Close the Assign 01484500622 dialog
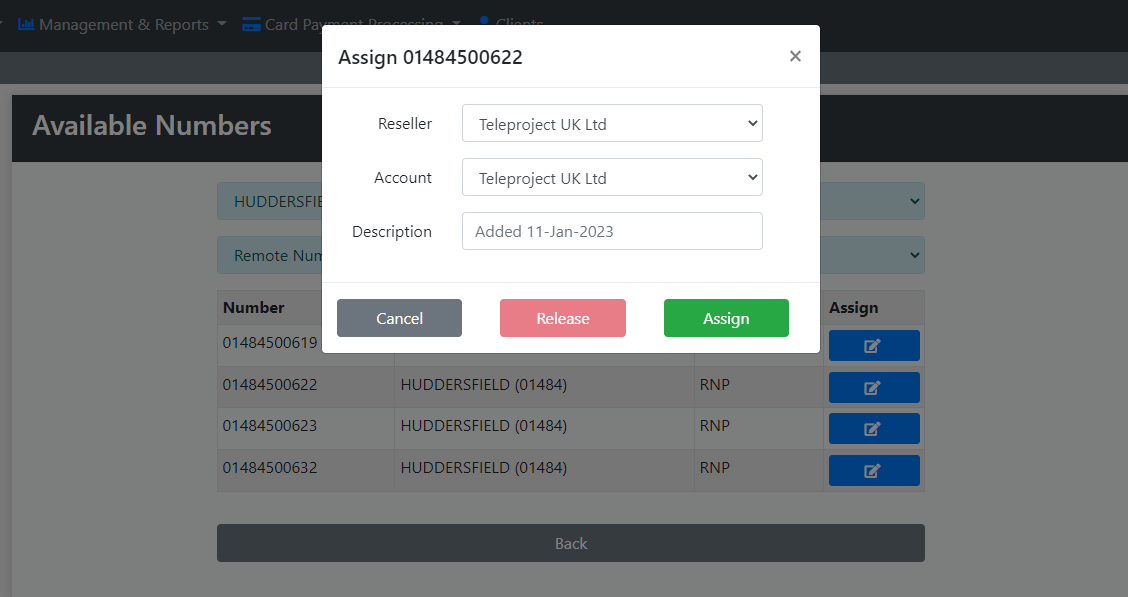 coord(795,56)
